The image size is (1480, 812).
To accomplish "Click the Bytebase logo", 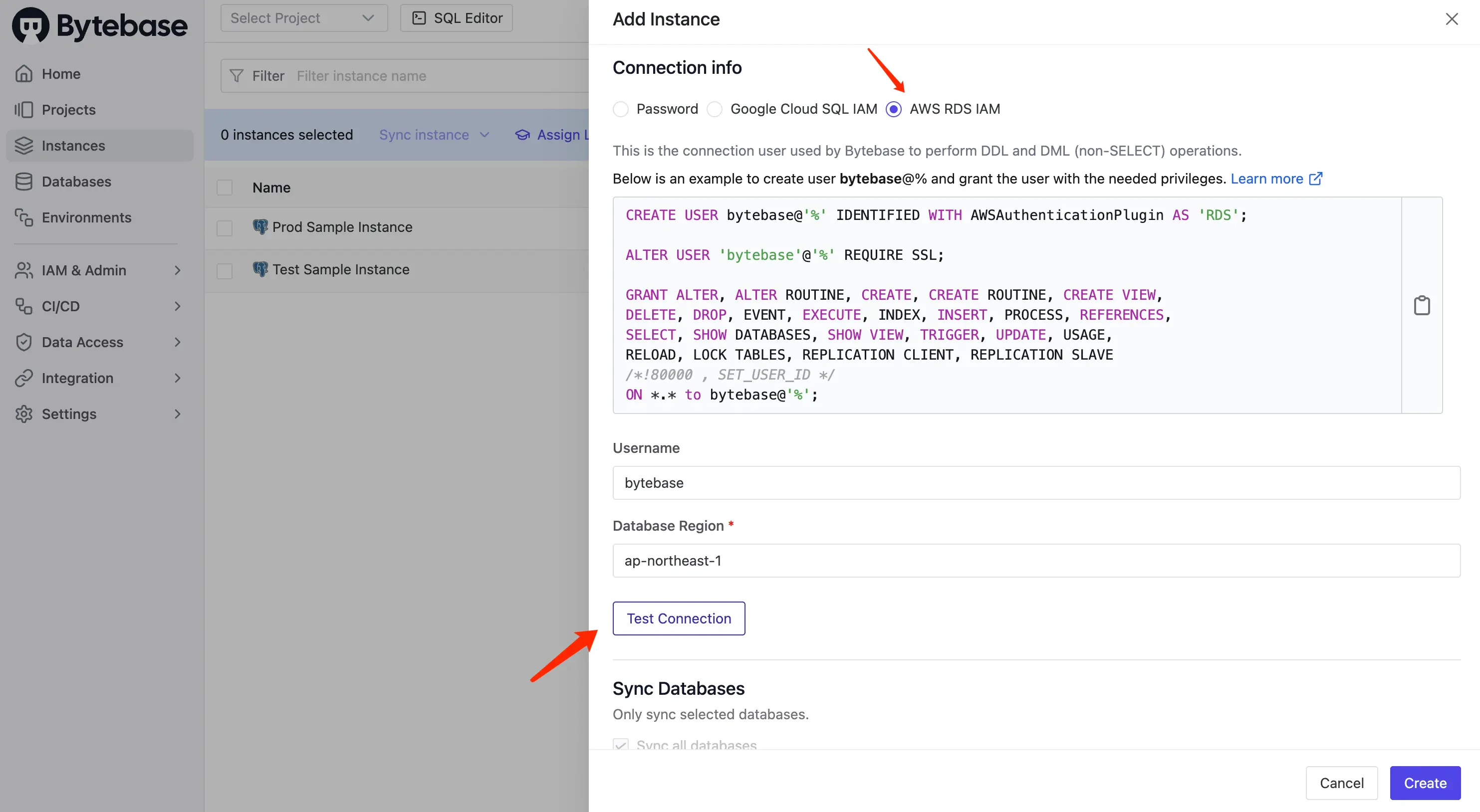I will tap(99, 24).
